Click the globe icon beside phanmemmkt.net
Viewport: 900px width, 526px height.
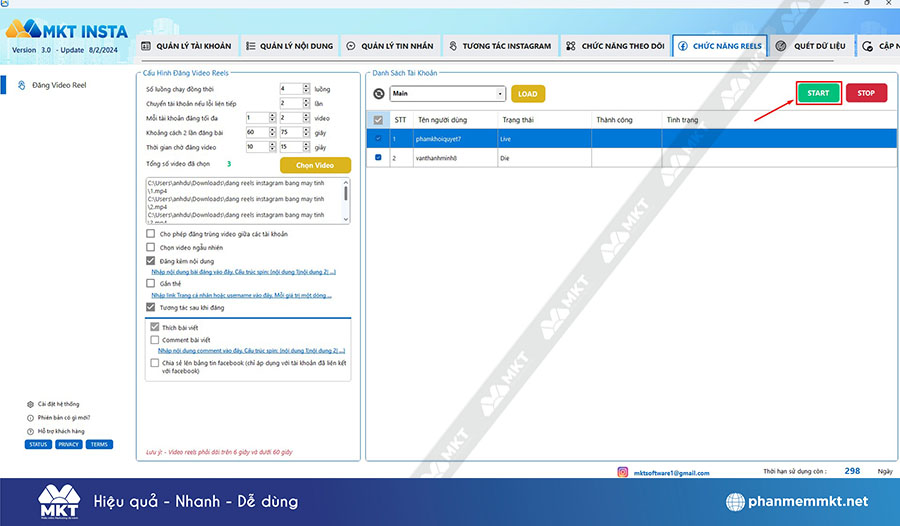(735, 501)
